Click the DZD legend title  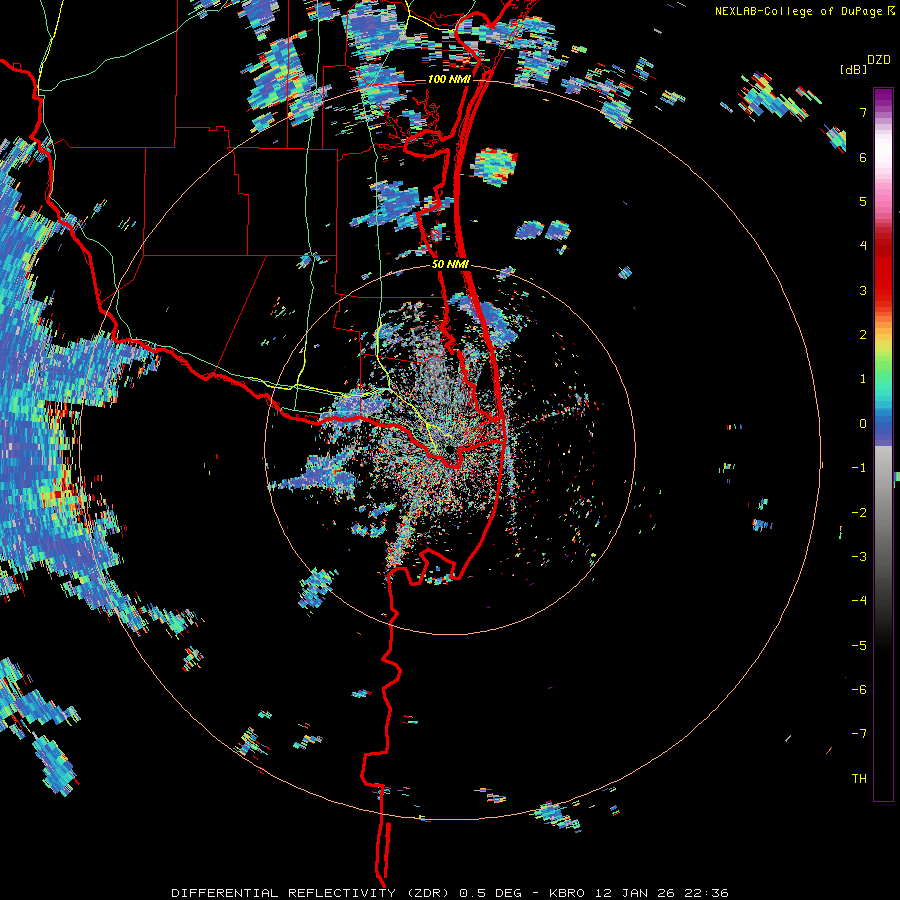879,60
